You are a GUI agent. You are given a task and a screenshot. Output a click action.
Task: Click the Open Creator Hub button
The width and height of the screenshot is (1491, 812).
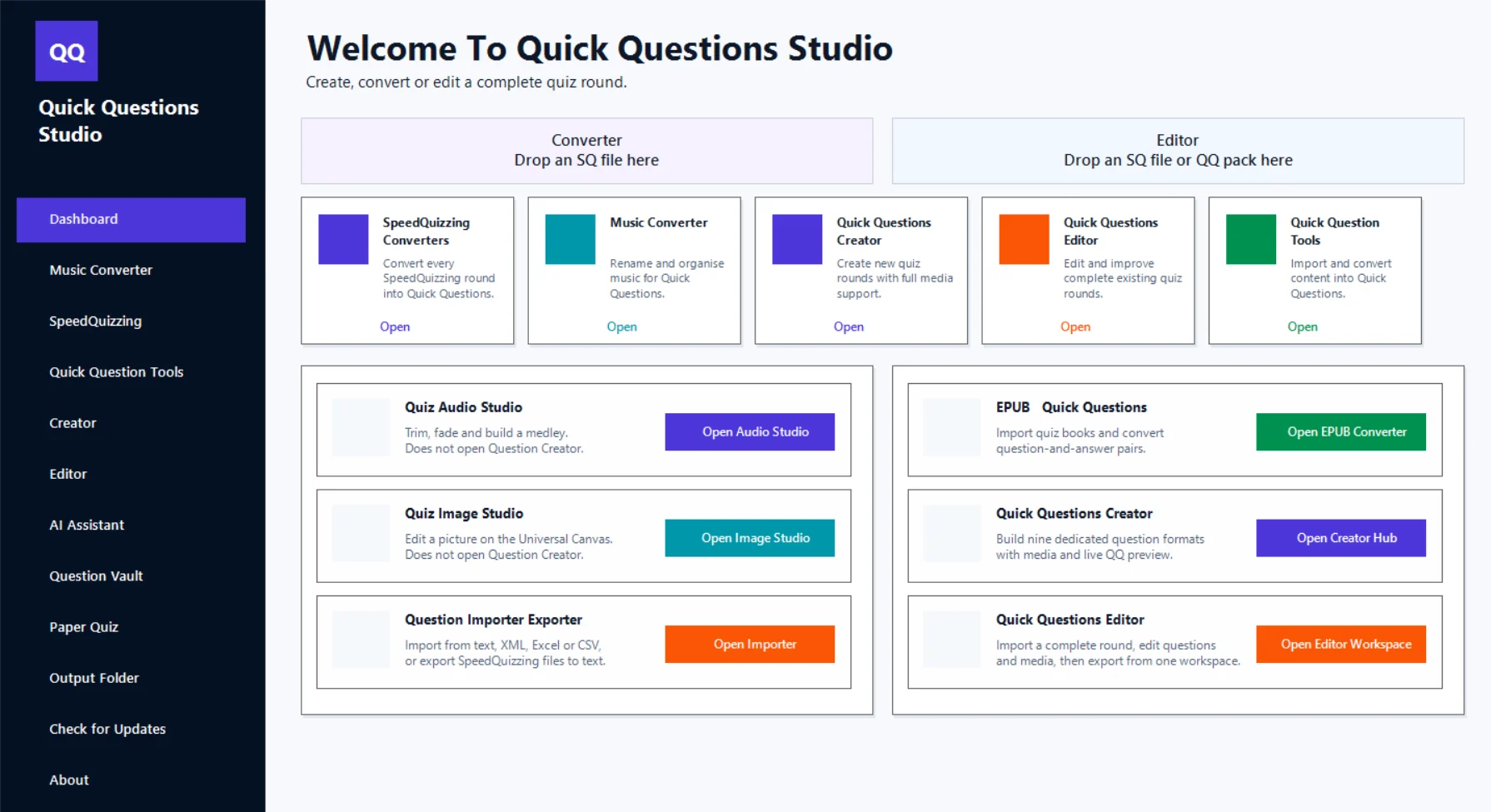pyautogui.click(x=1341, y=538)
